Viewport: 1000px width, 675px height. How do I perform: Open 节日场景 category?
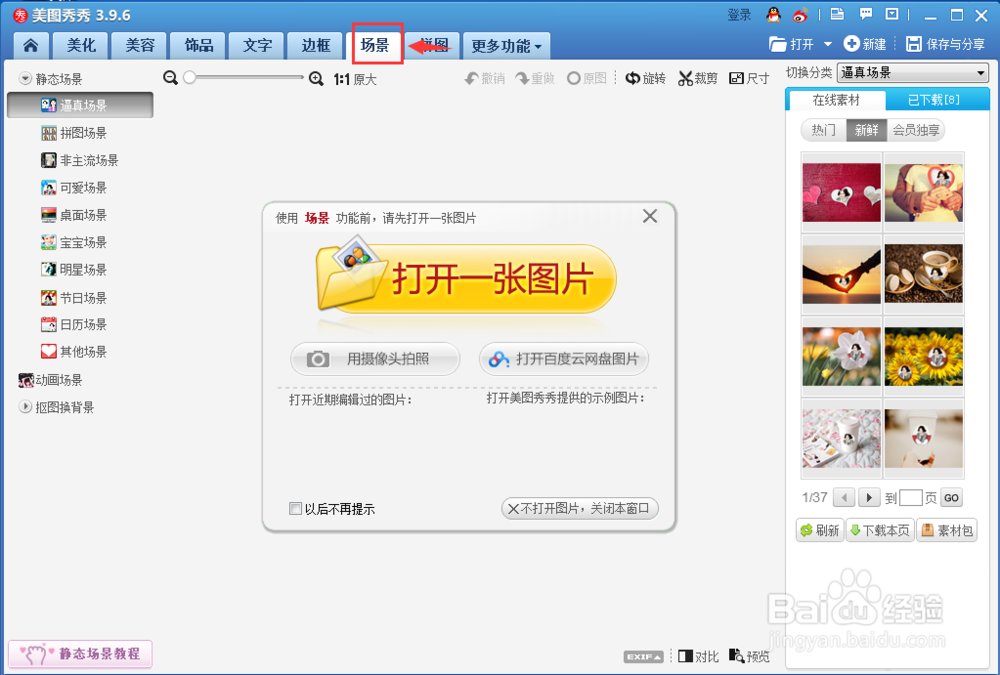point(74,298)
